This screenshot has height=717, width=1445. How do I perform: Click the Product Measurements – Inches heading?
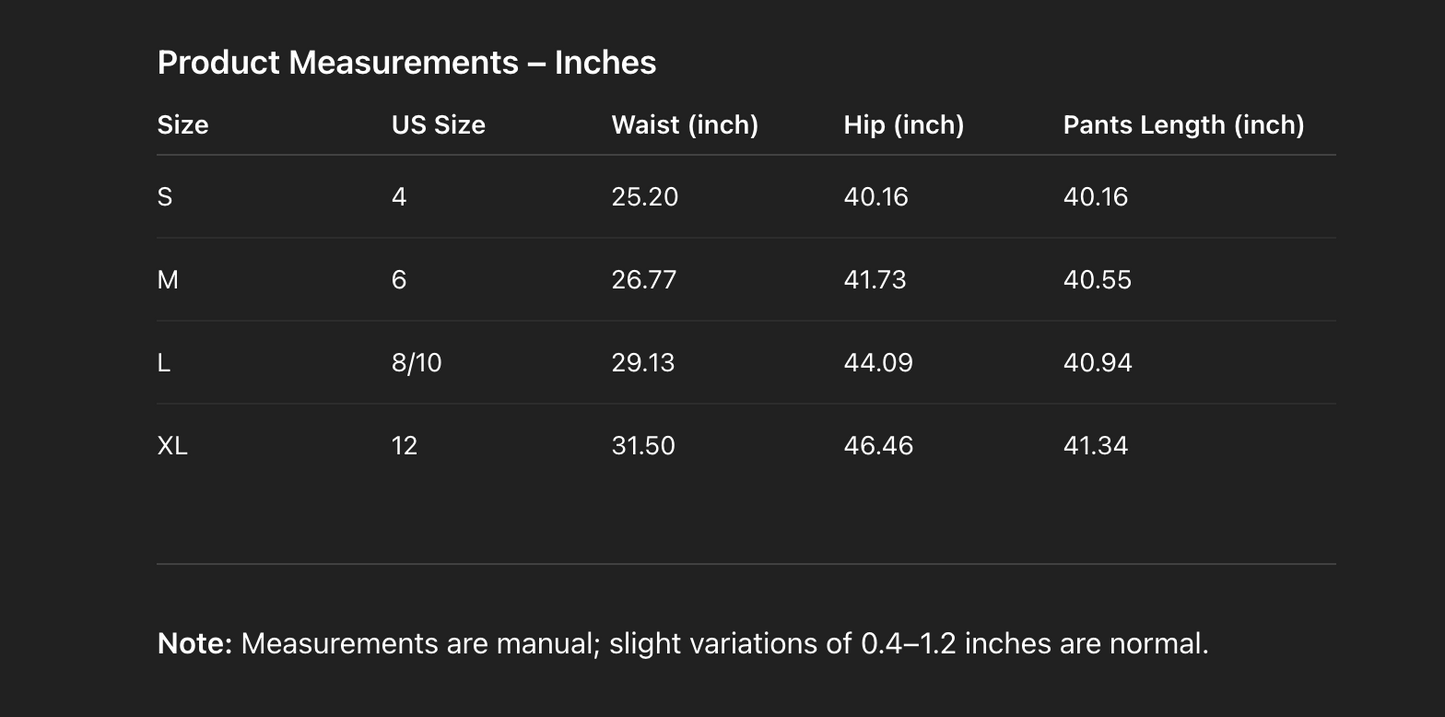[x=406, y=62]
